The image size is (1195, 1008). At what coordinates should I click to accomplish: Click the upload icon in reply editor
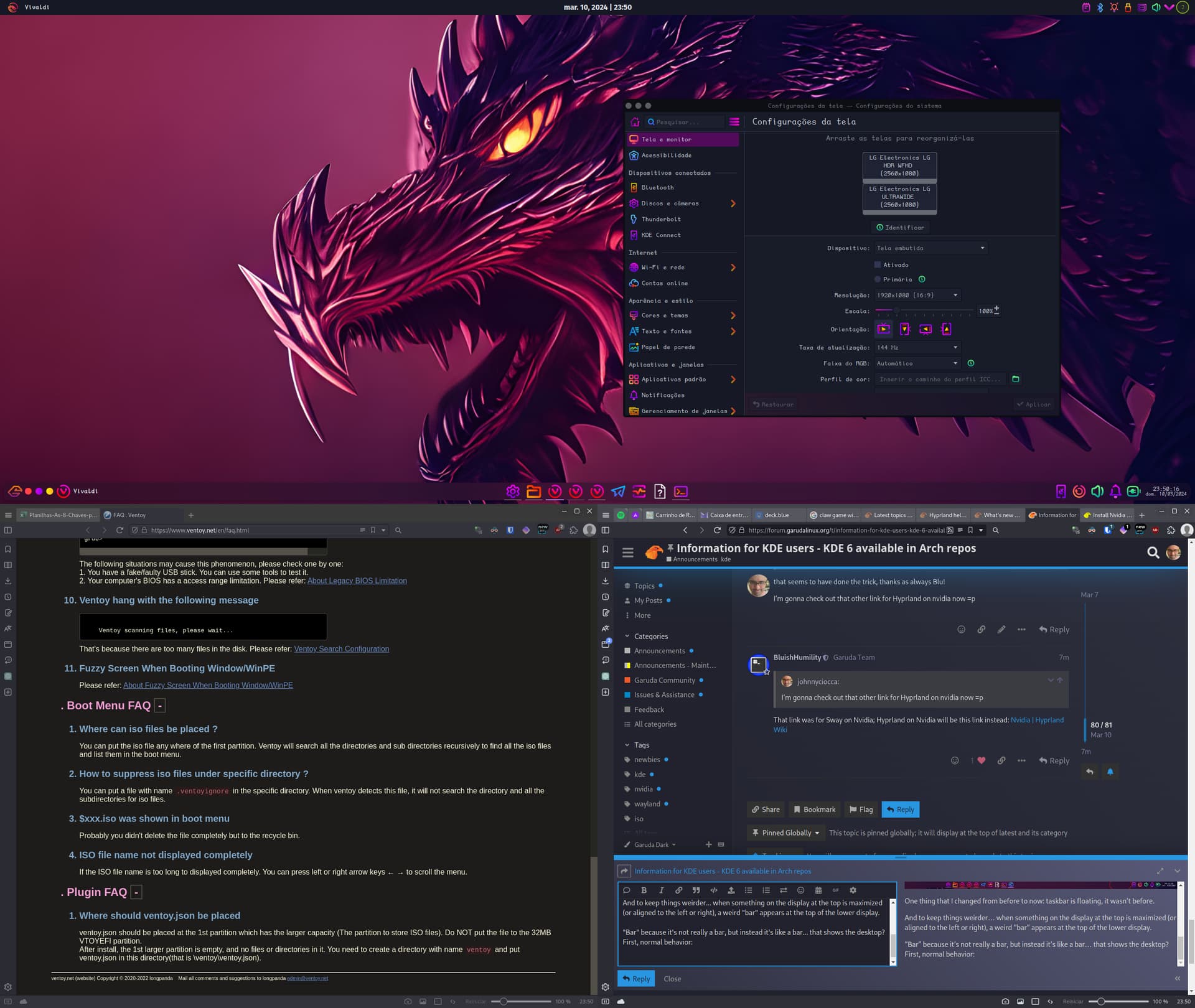tap(731, 890)
